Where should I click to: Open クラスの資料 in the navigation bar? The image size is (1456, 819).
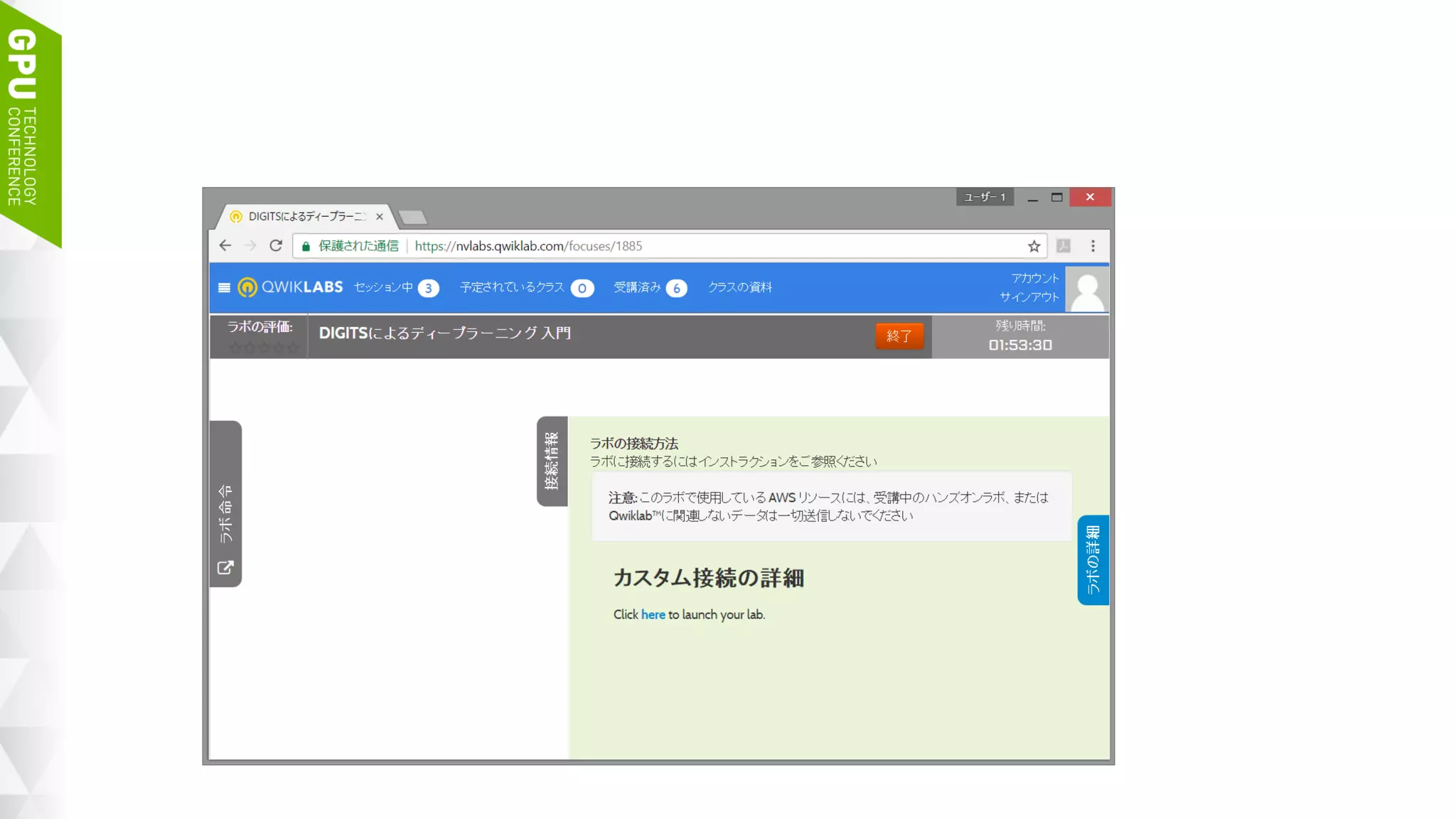[x=740, y=287]
